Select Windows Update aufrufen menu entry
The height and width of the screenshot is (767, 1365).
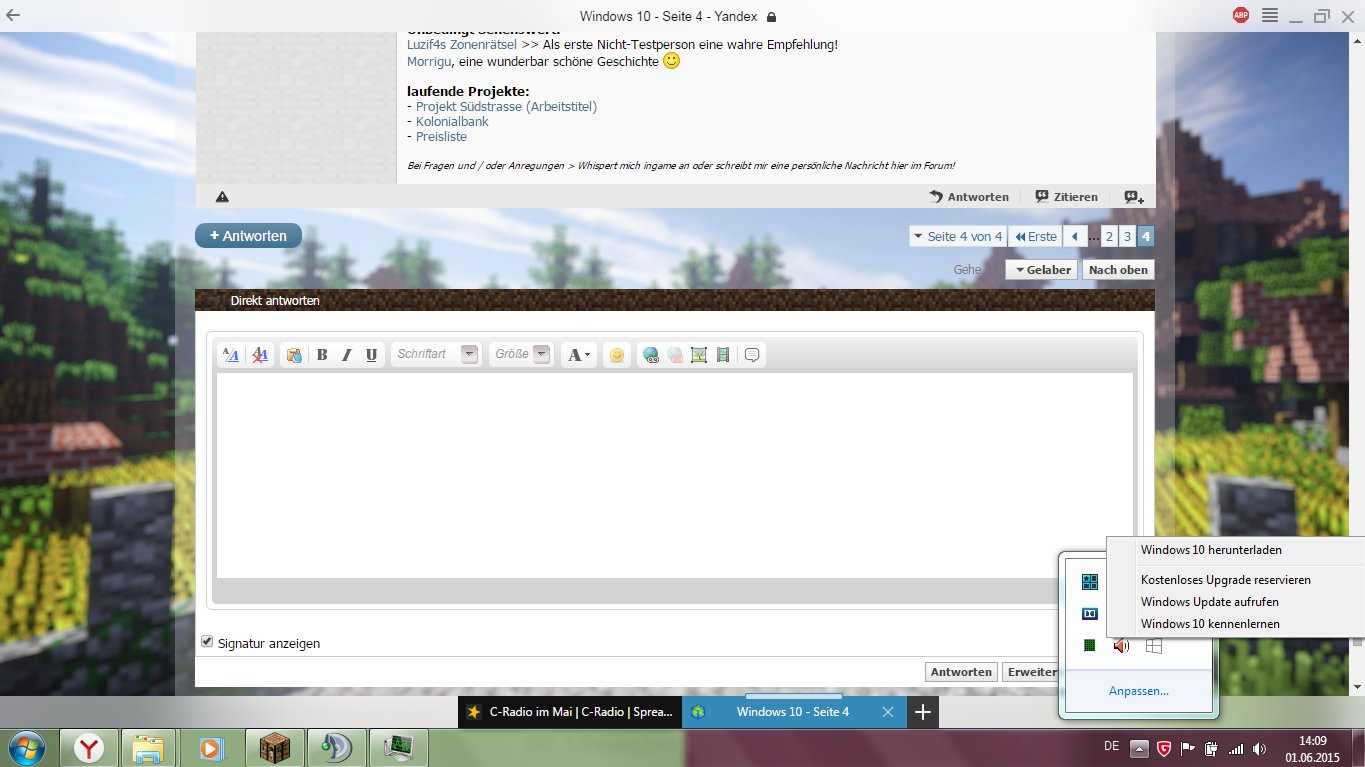[1235, 602]
